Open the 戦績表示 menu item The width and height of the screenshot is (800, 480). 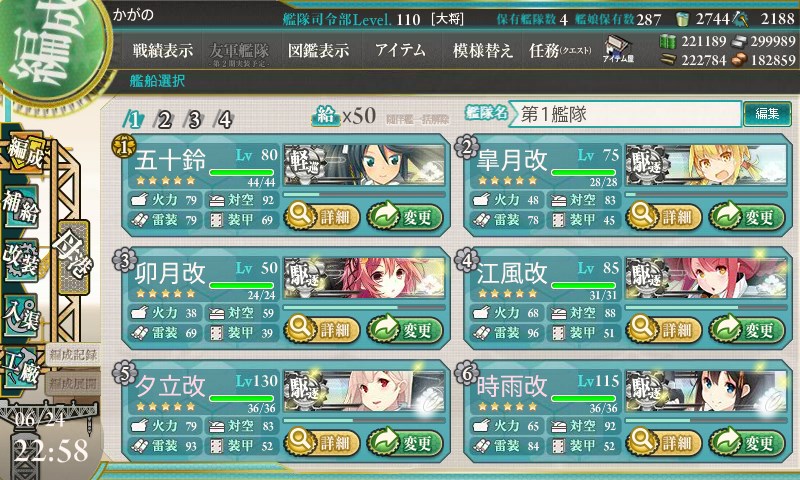coord(163,50)
